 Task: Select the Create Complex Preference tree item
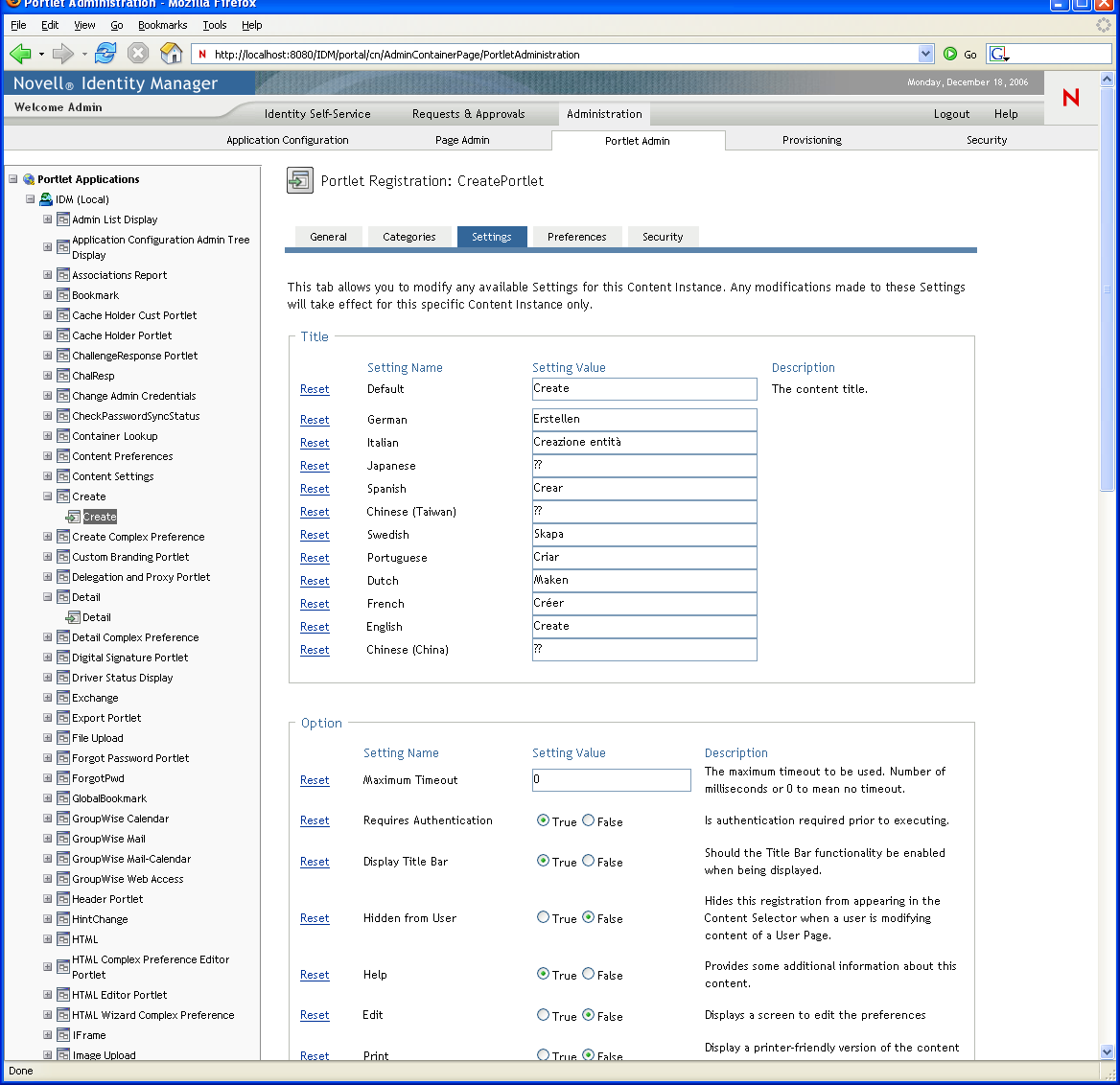click(x=138, y=537)
